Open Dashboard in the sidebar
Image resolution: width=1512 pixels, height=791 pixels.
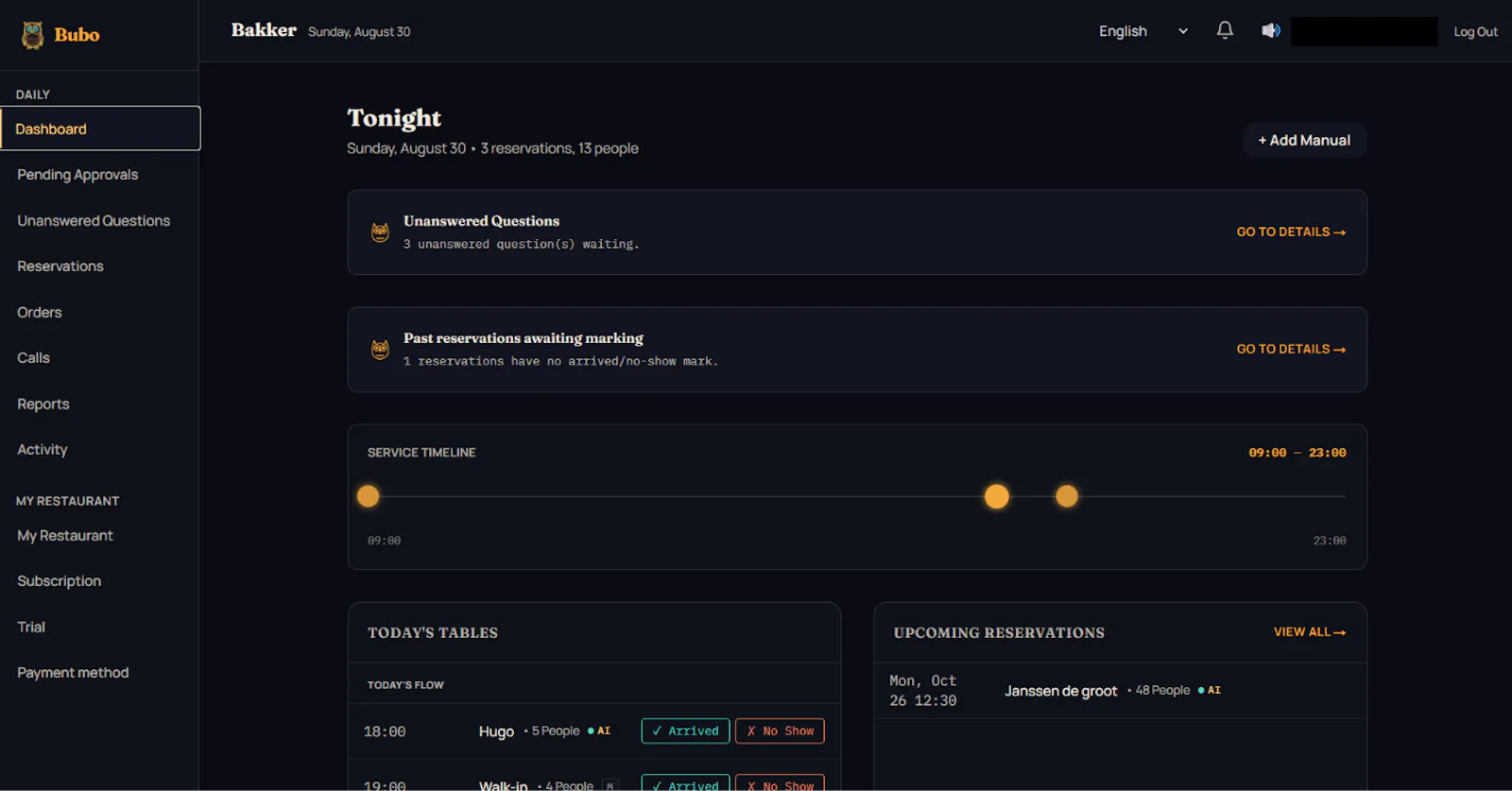pos(100,129)
